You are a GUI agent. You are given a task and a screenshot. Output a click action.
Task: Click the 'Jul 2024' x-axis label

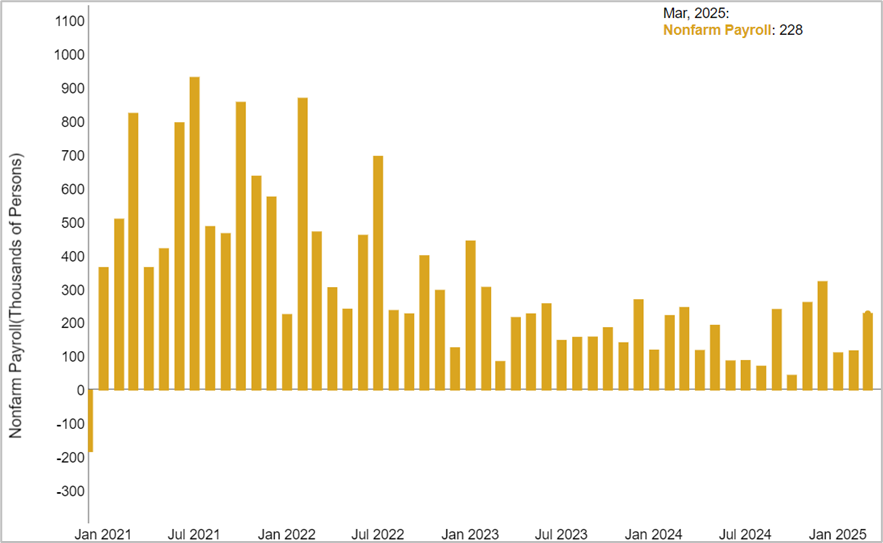[x=745, y=534]
